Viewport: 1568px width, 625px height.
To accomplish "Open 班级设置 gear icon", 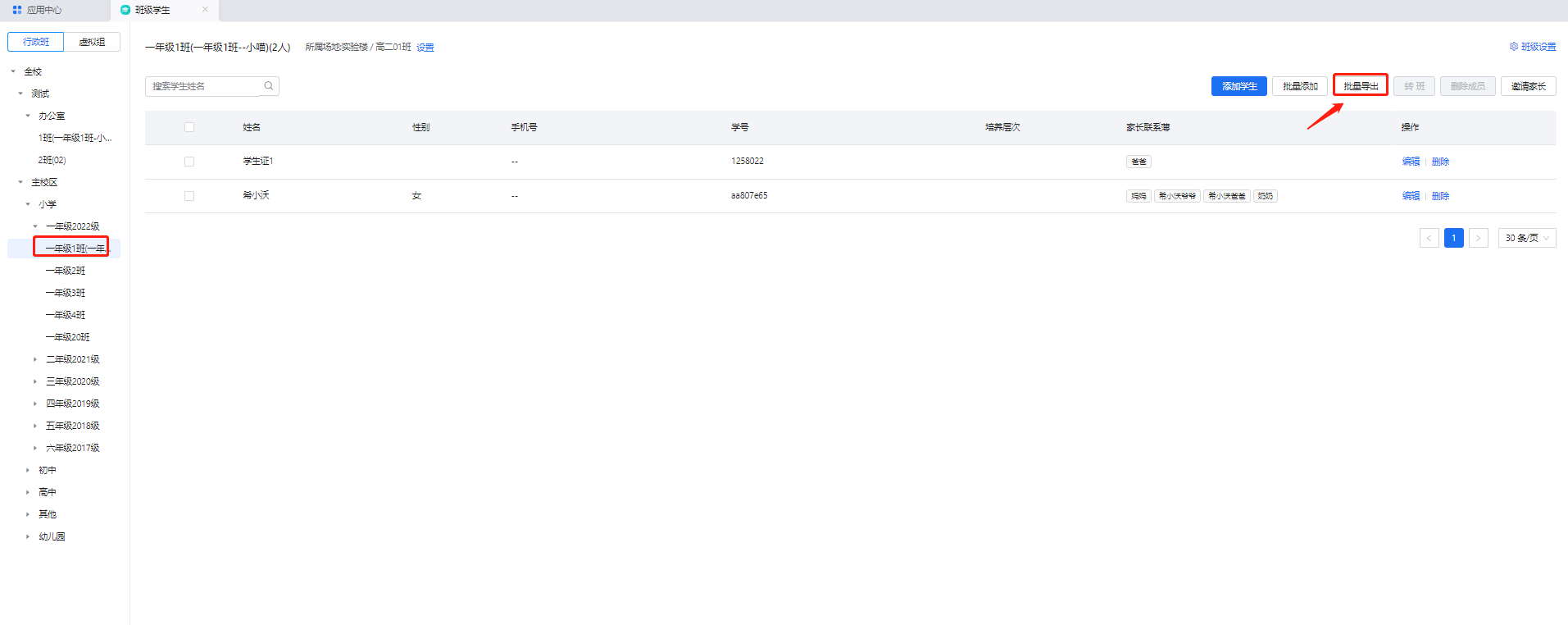I will click(x=1514, y=47).
